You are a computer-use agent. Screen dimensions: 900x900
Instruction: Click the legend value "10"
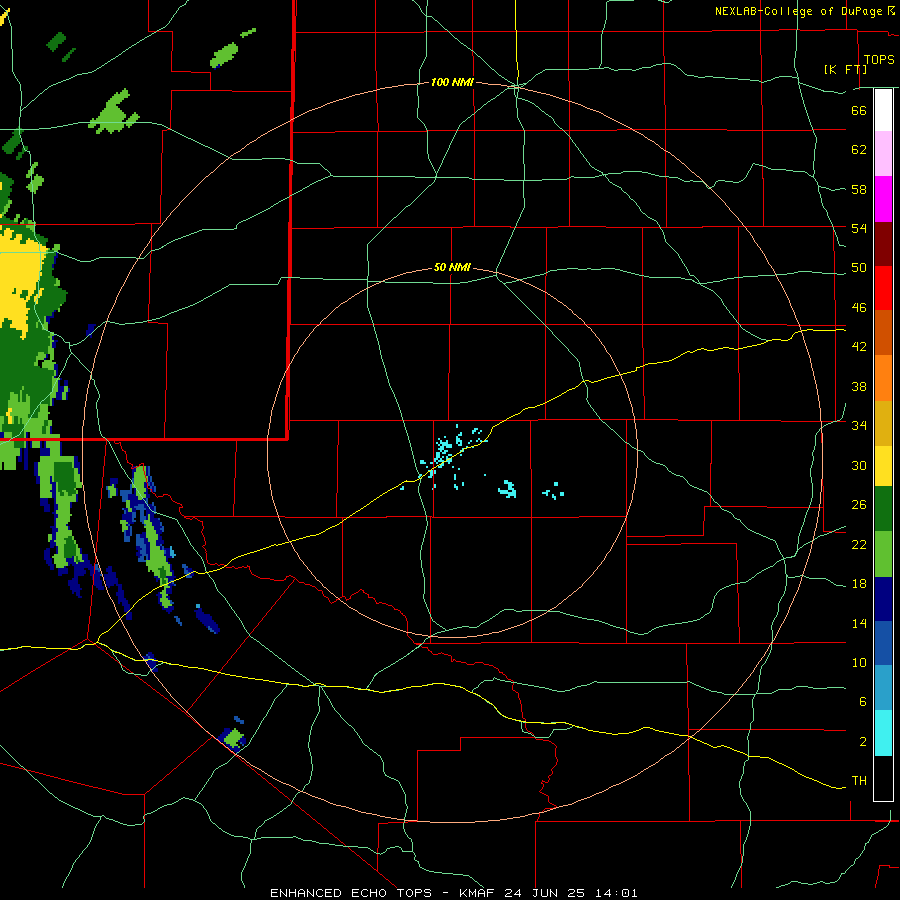coord(859,663)
